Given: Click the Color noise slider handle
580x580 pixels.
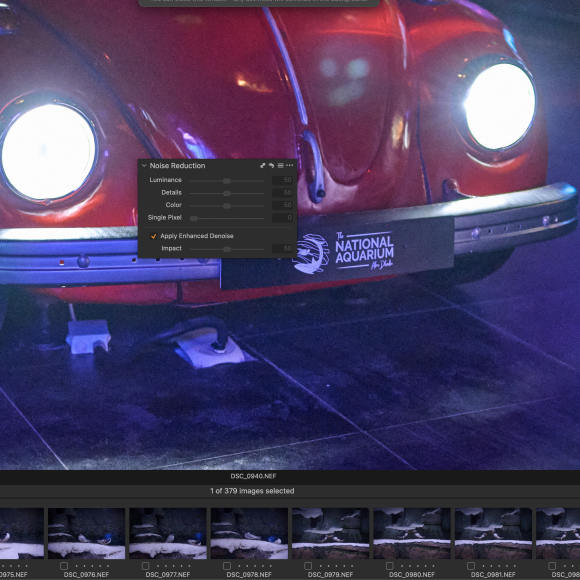Looking at the screenshot, I should coord(227,206).
